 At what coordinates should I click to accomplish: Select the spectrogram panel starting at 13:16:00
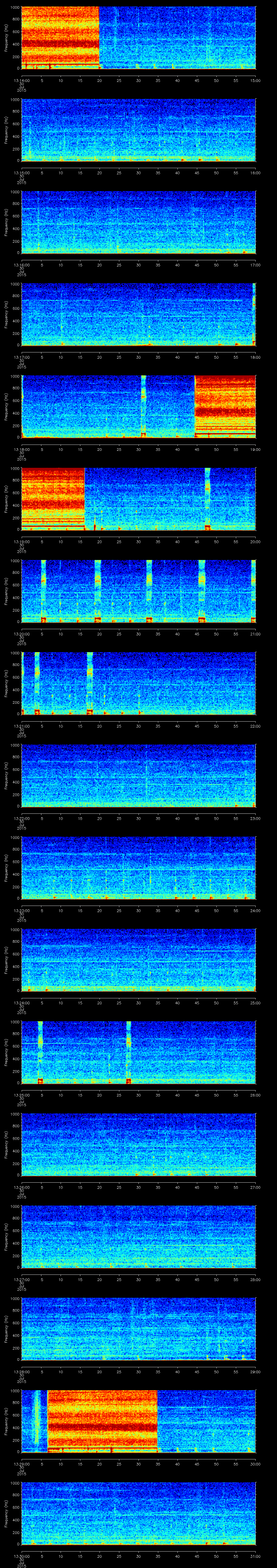pyautogui.click(x=138, y=222)
